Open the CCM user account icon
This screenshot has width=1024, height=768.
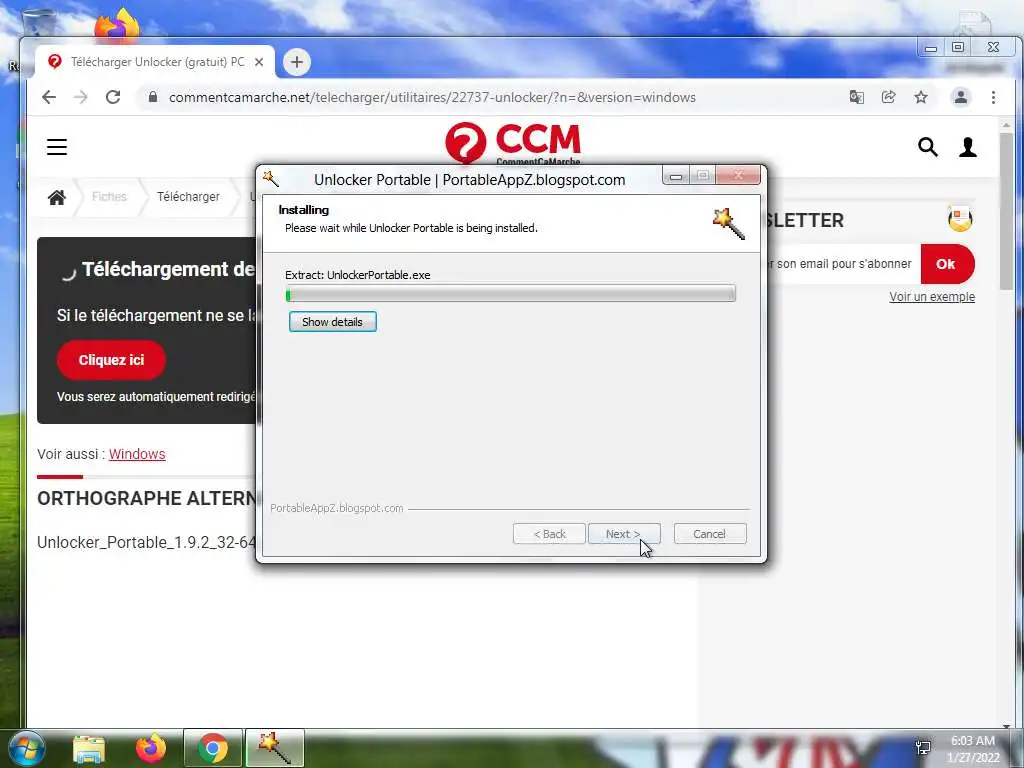968,147
